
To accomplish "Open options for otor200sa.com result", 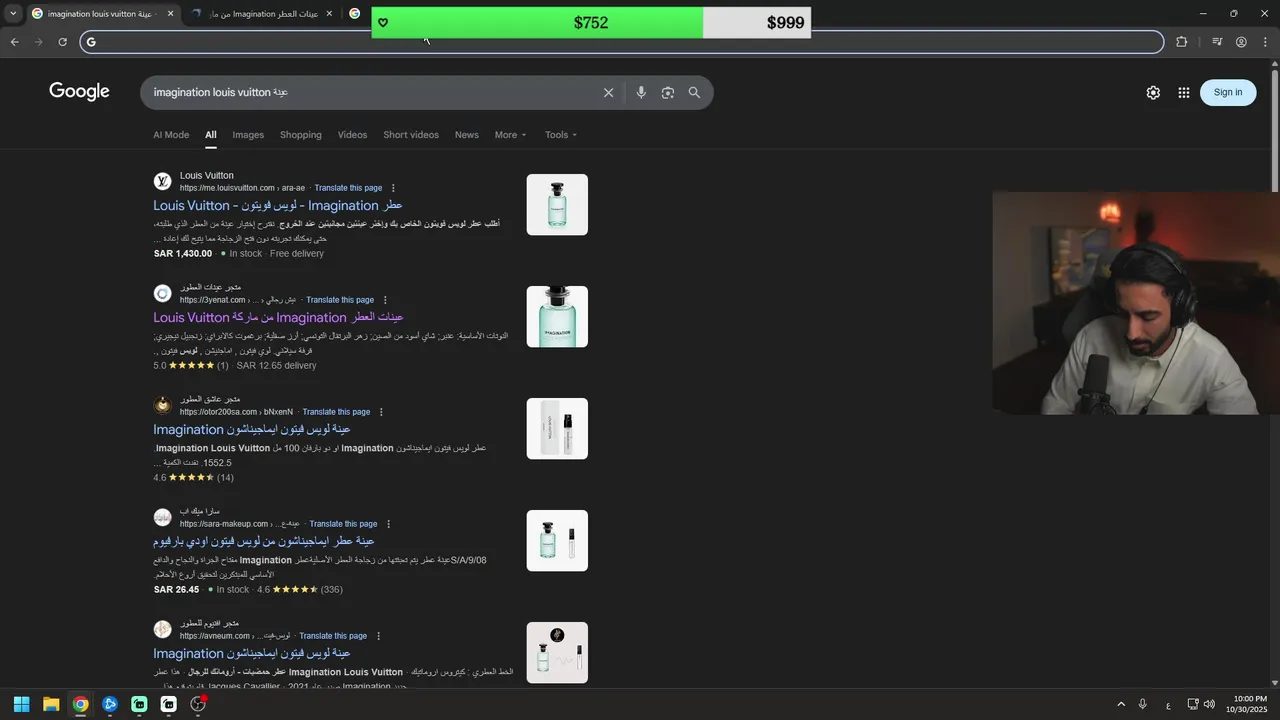I will pyautogui.click(x=381, y=412).
